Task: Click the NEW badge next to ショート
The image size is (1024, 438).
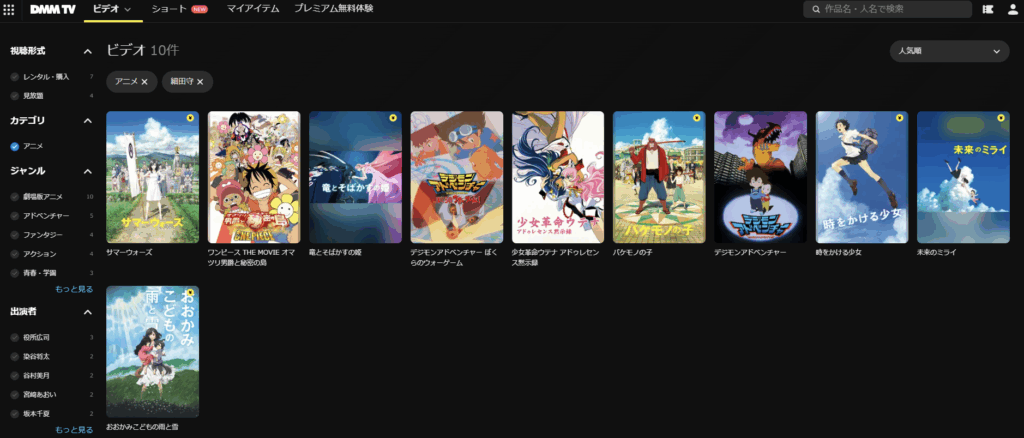Action: click(199, 9)
